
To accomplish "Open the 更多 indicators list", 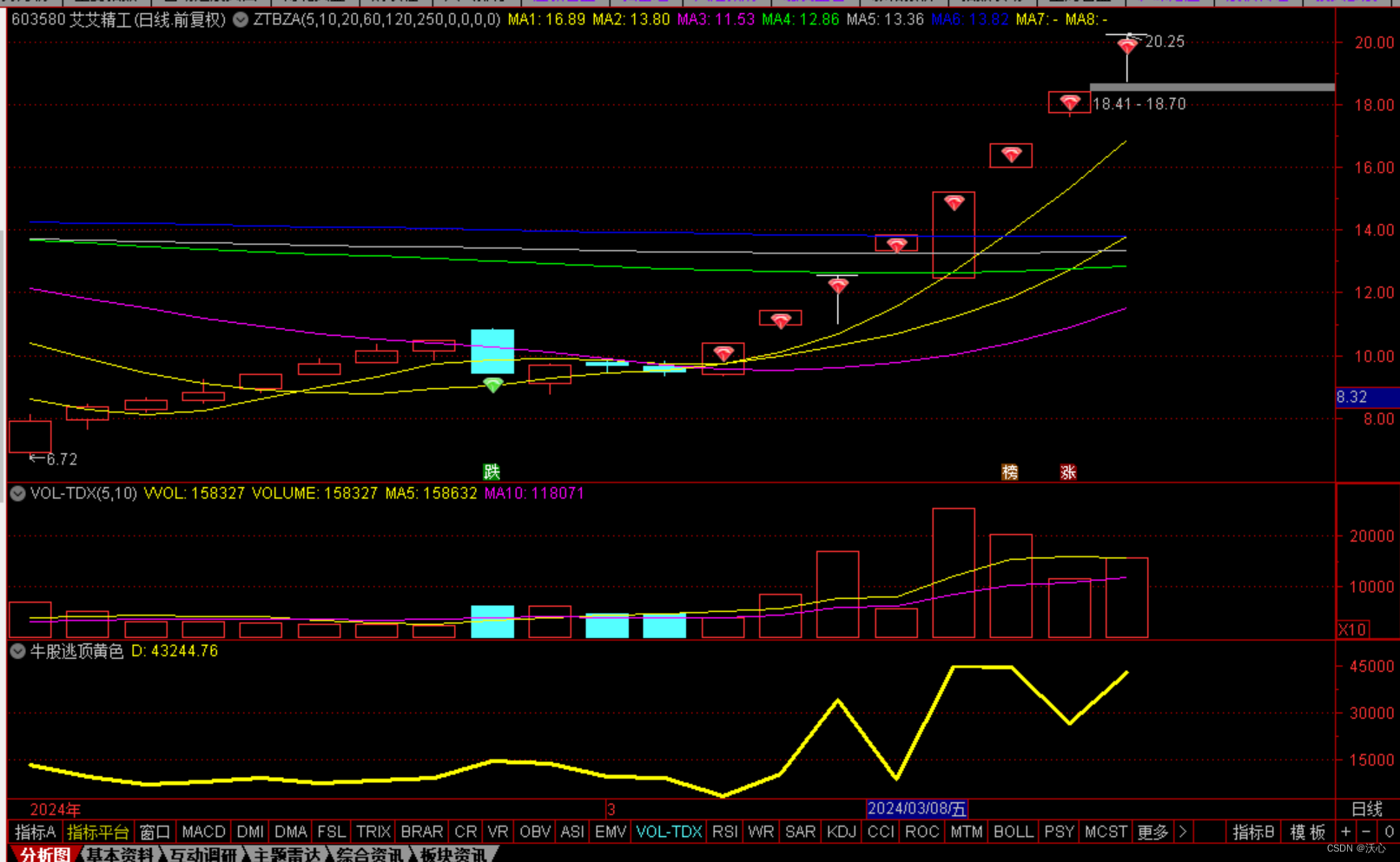I will pyautogui.click(x=1152, y=832).
